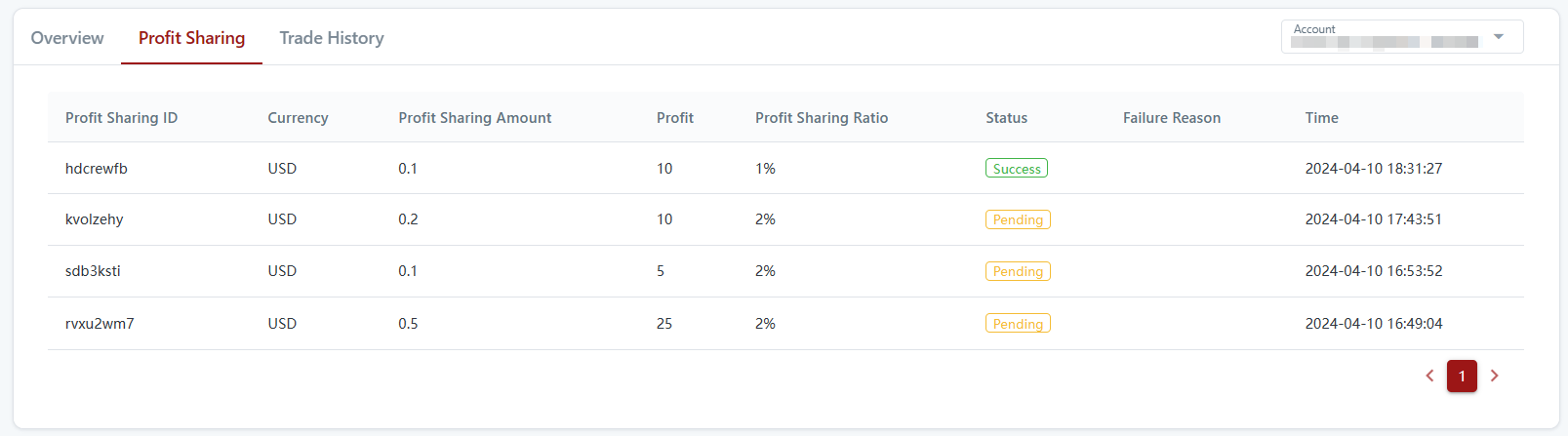The height and width of the screenshot is (436, 1568).
Task: Select the sdb3ksti profit sharing ID
Action: click(93, 271)
